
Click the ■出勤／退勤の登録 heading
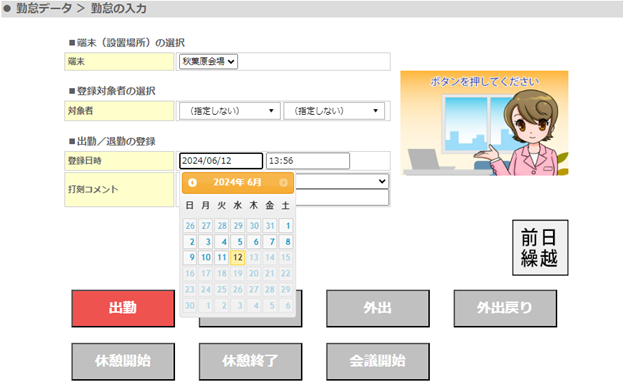112,141
